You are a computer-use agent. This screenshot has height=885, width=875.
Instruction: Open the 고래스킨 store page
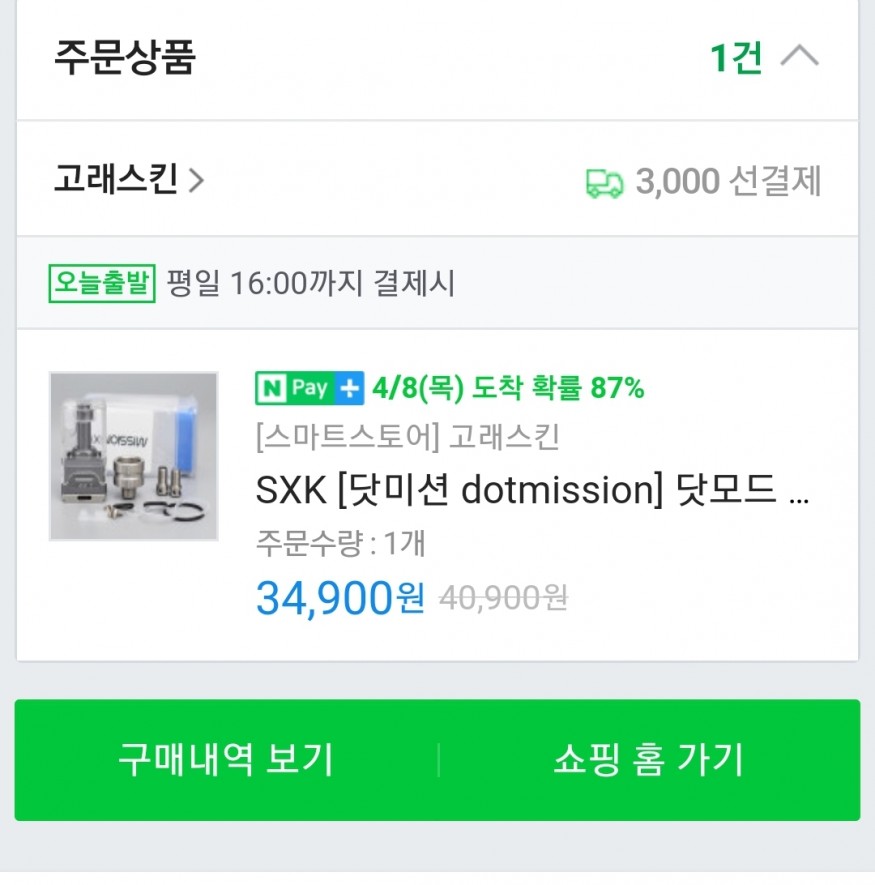coord(116,181)
